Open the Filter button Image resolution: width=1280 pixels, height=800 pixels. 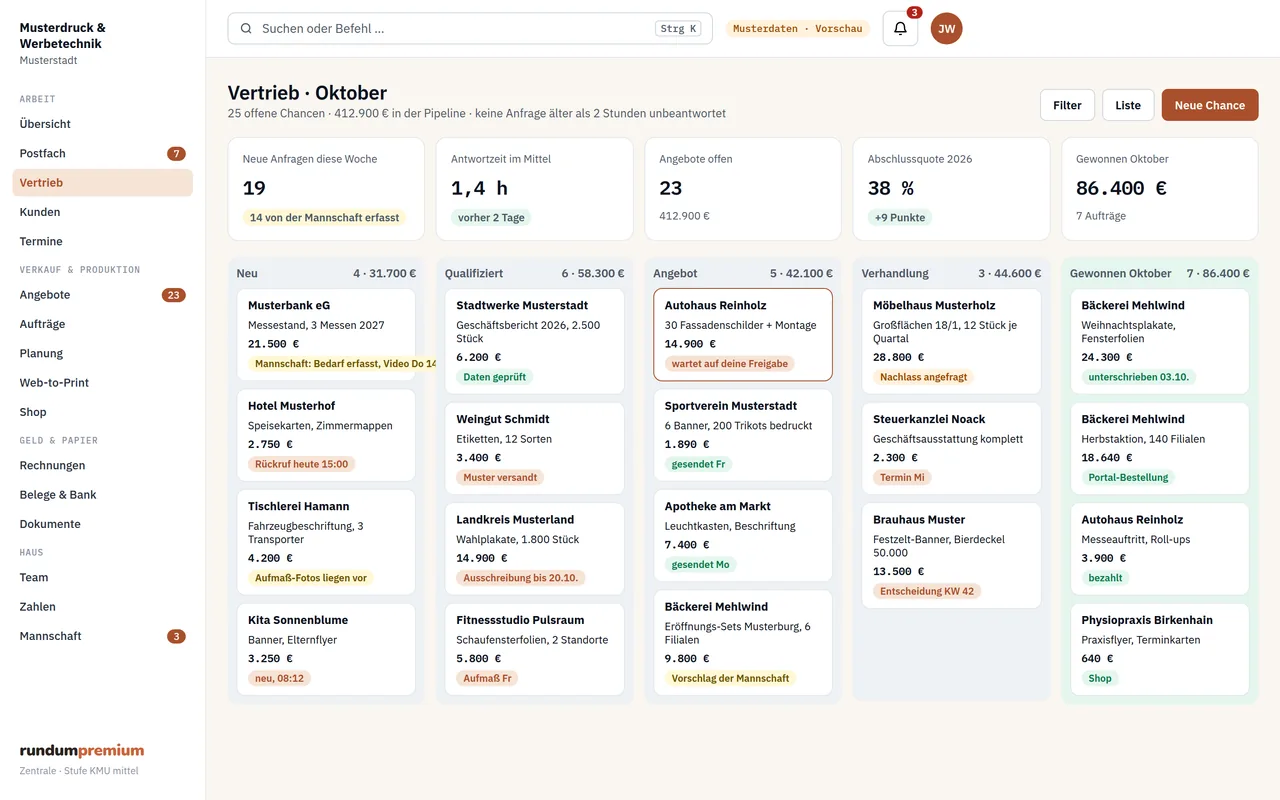click(1067, 105)
